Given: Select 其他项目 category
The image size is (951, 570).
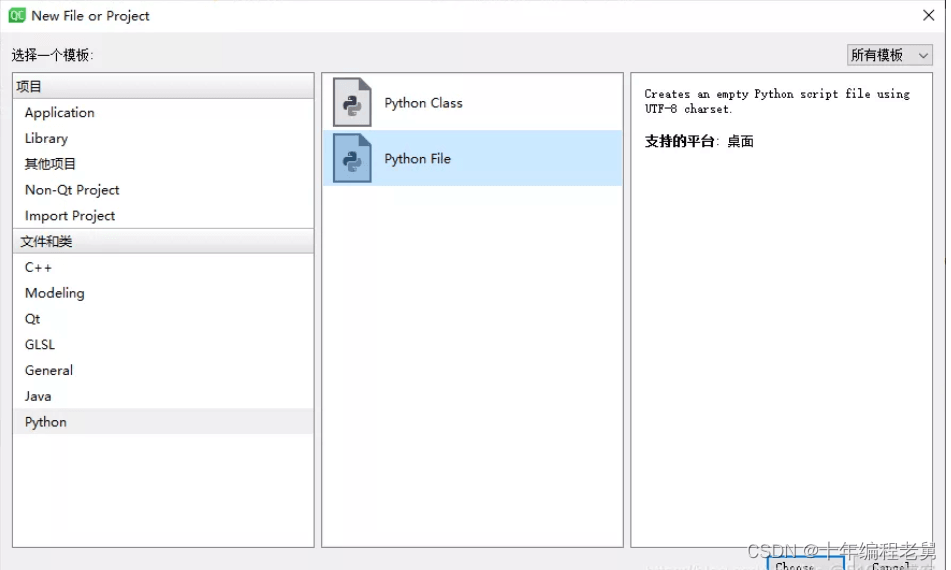Looking at the screenshot, I should tap(163, 164).
